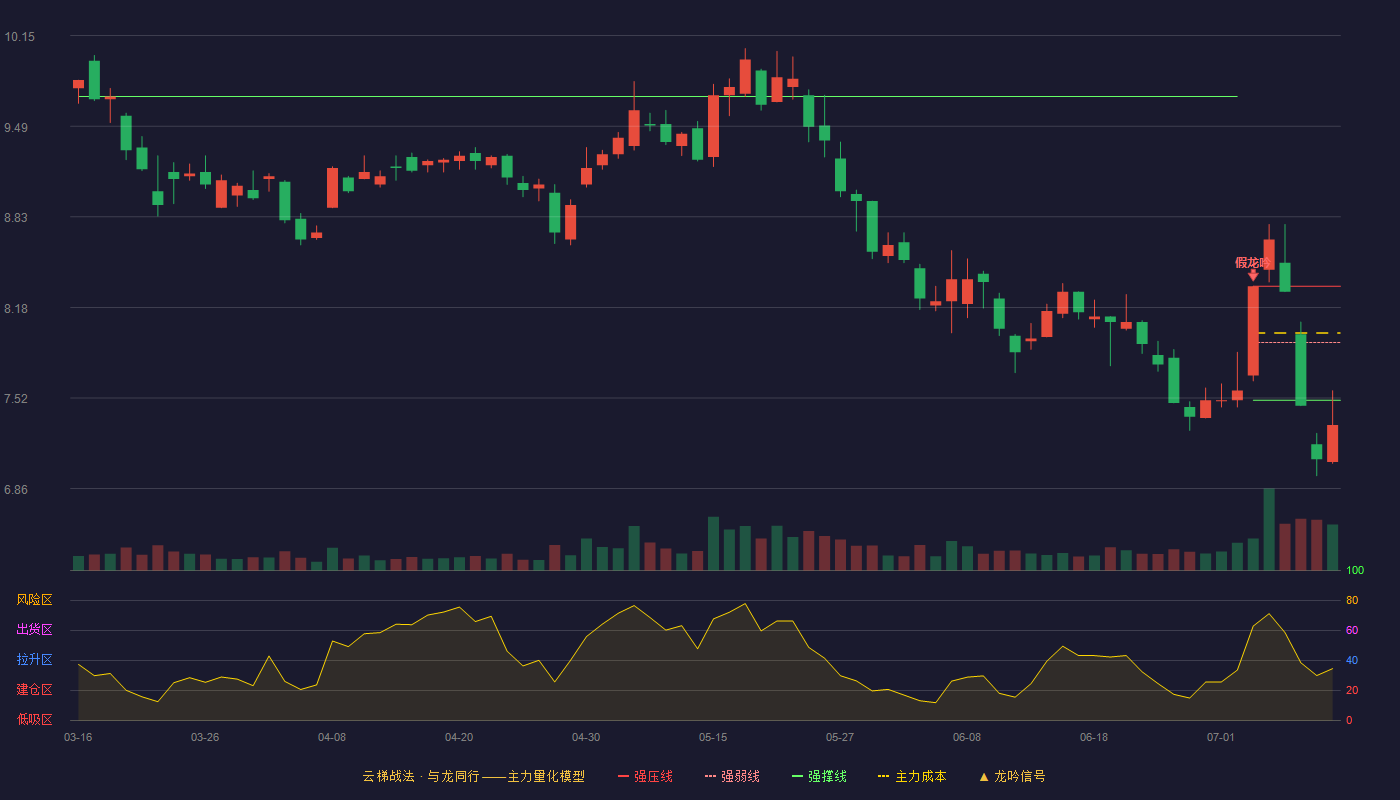Click the 06-18 date label
The height and width of the screenshot is (800, 1400).
click(1094, 737)
